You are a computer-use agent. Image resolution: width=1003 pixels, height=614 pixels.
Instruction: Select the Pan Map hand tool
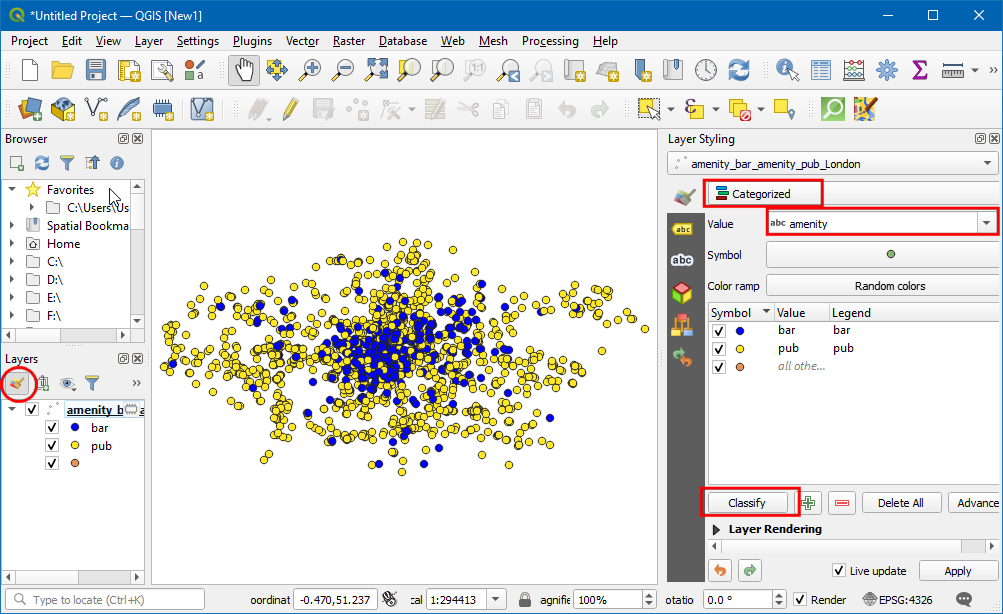[x=245, y=70]
